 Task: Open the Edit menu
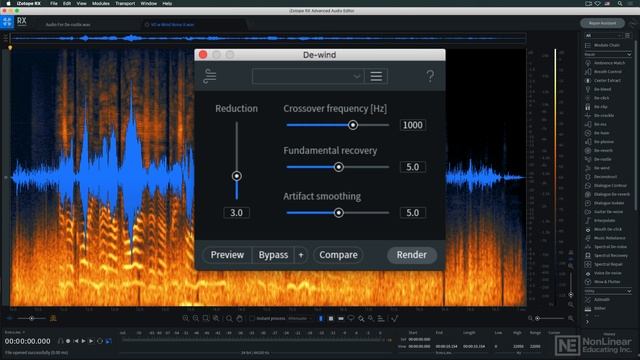67,3
